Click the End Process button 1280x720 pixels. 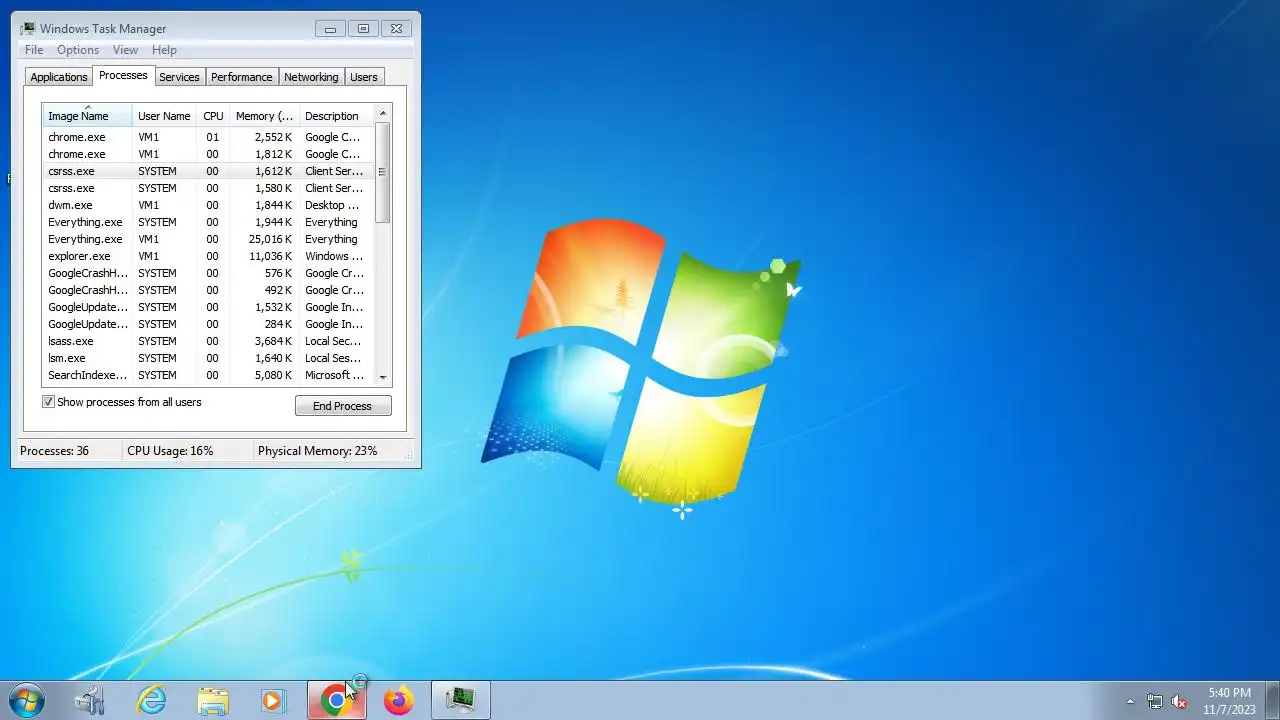click(343, 405)
